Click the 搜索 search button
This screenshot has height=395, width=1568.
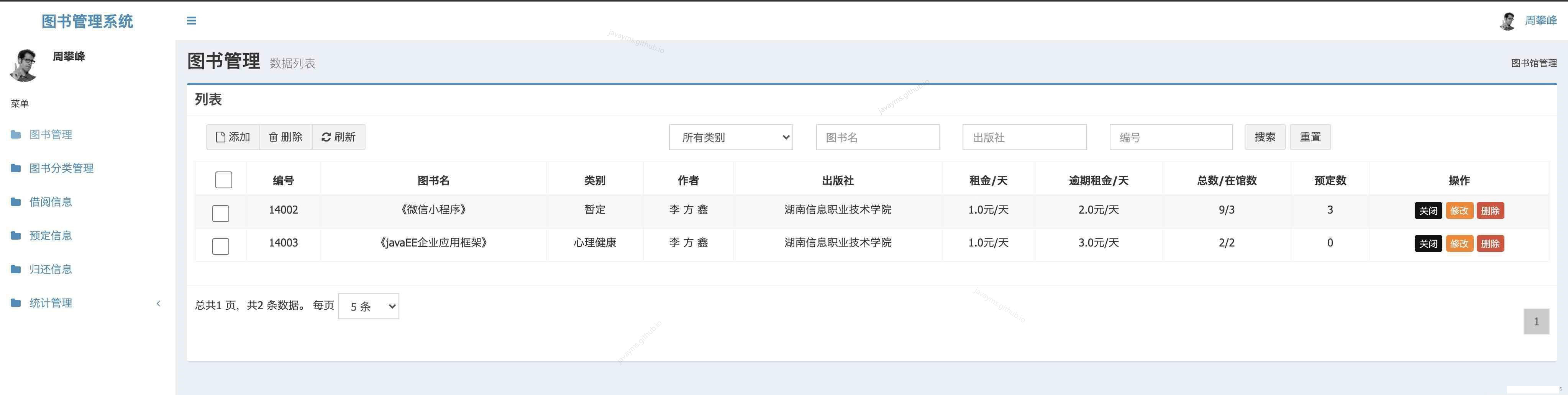click(x=1265, y=137)
